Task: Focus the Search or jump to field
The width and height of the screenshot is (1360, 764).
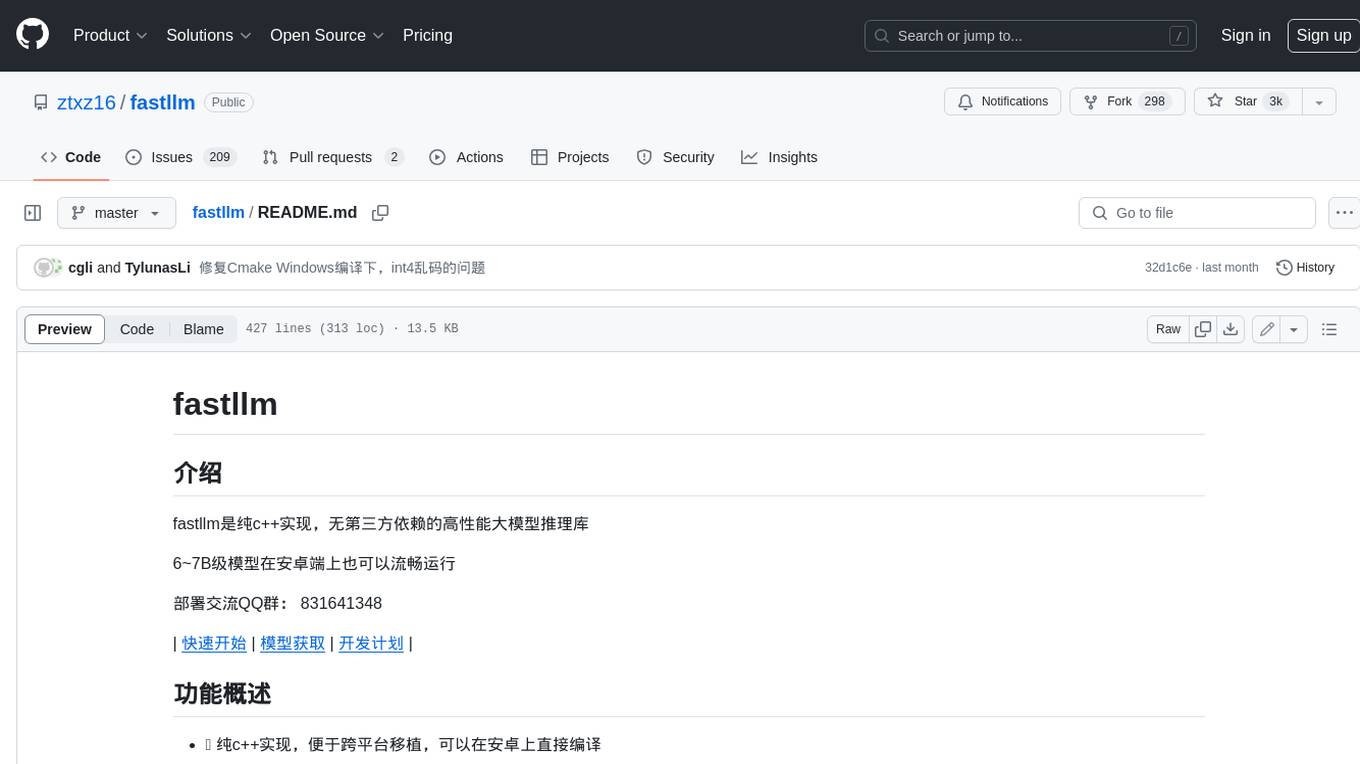Action: click(1032, 36)
